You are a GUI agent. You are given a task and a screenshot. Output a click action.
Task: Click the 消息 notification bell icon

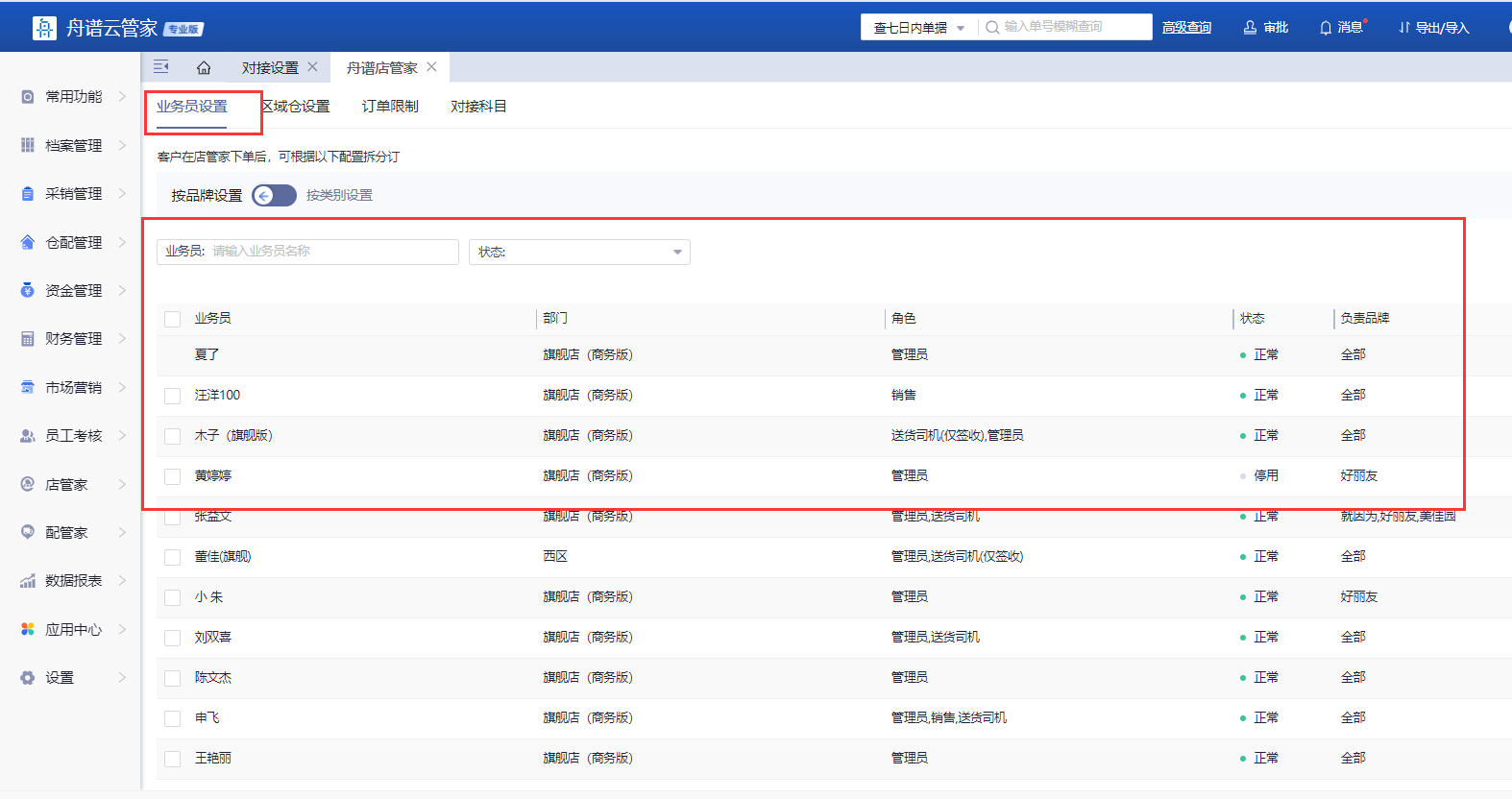(x=1326, y=28)
